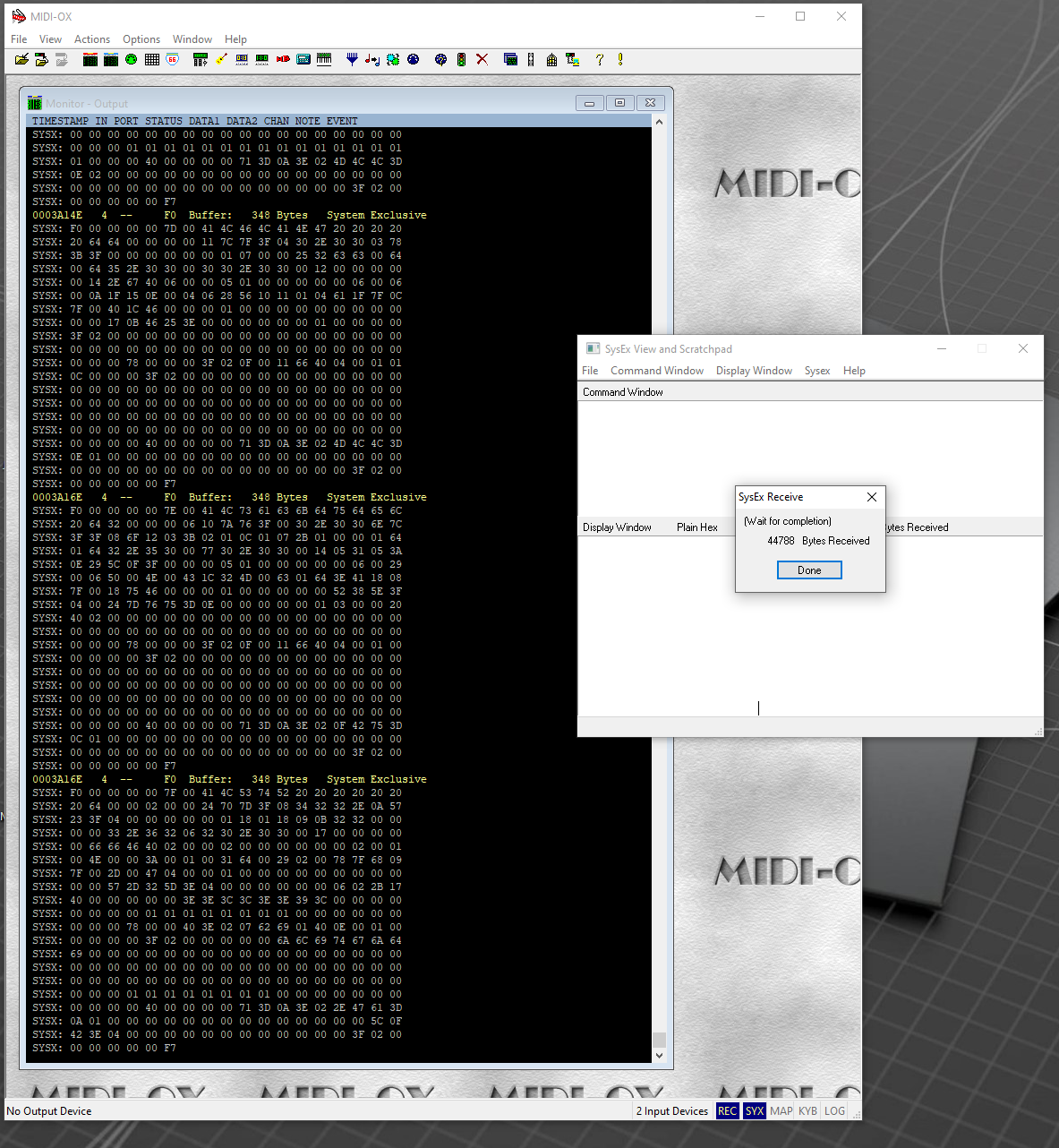
Task: Open the input monitor icon with red top
Action: coord(90,60)
